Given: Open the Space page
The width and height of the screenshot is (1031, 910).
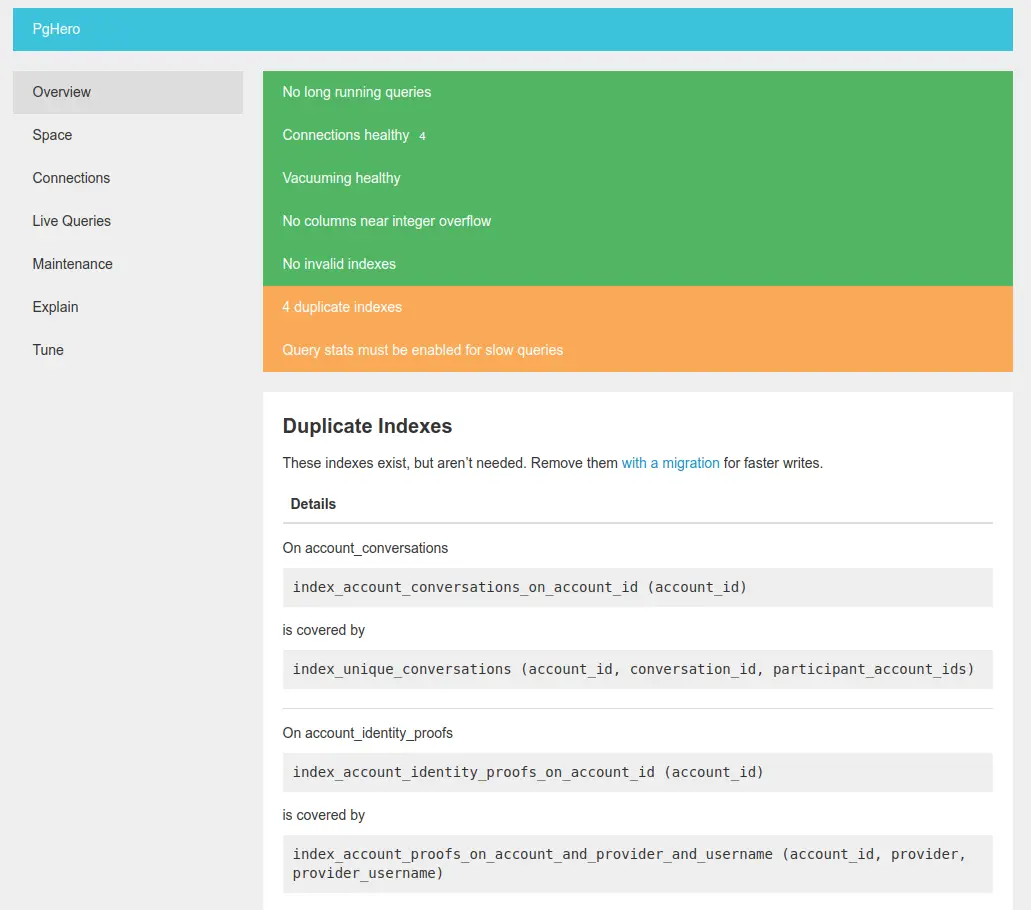Looking at the screenshot, I should coord(128,135).
